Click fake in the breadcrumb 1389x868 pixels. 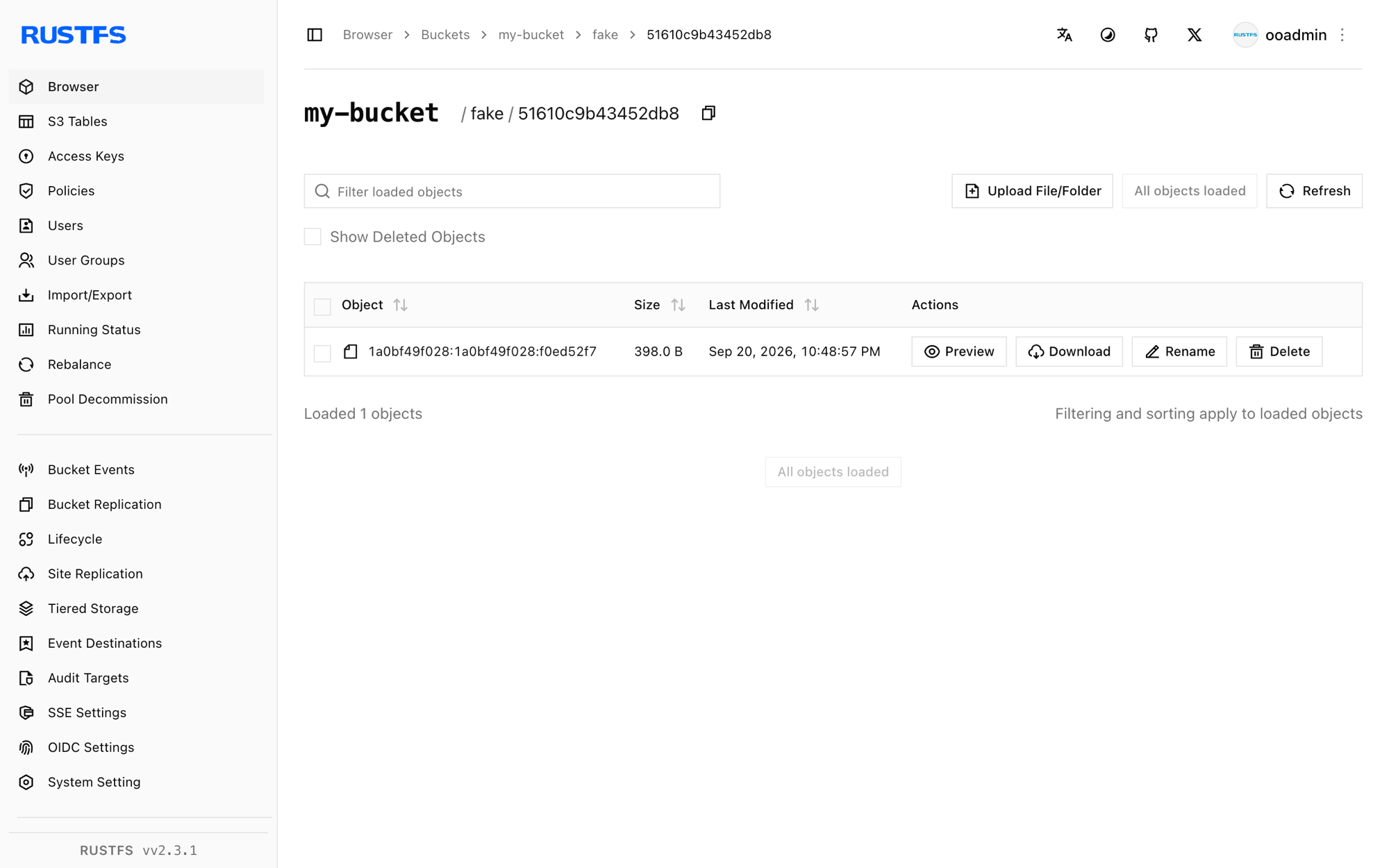[x=605, y=35]
